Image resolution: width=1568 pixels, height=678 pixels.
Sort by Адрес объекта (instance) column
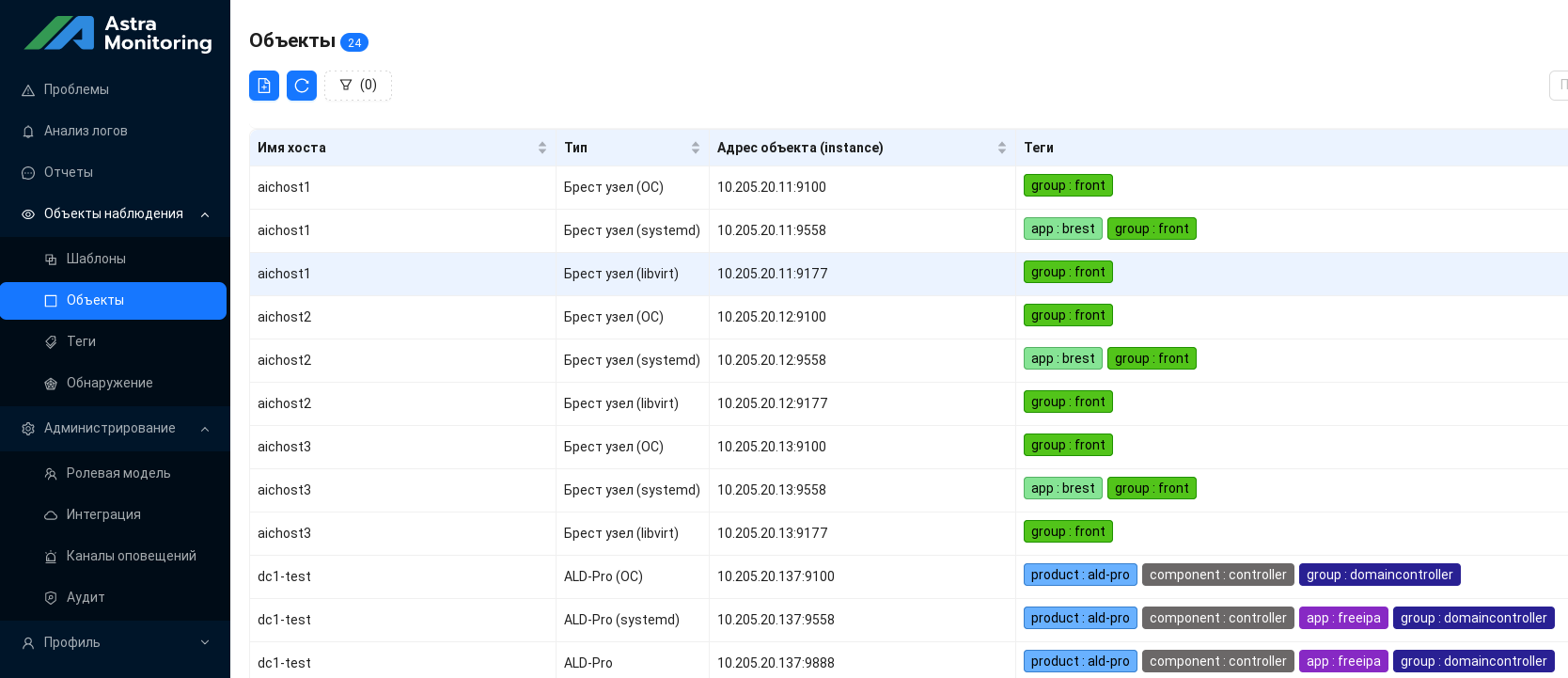(1001, 148)
